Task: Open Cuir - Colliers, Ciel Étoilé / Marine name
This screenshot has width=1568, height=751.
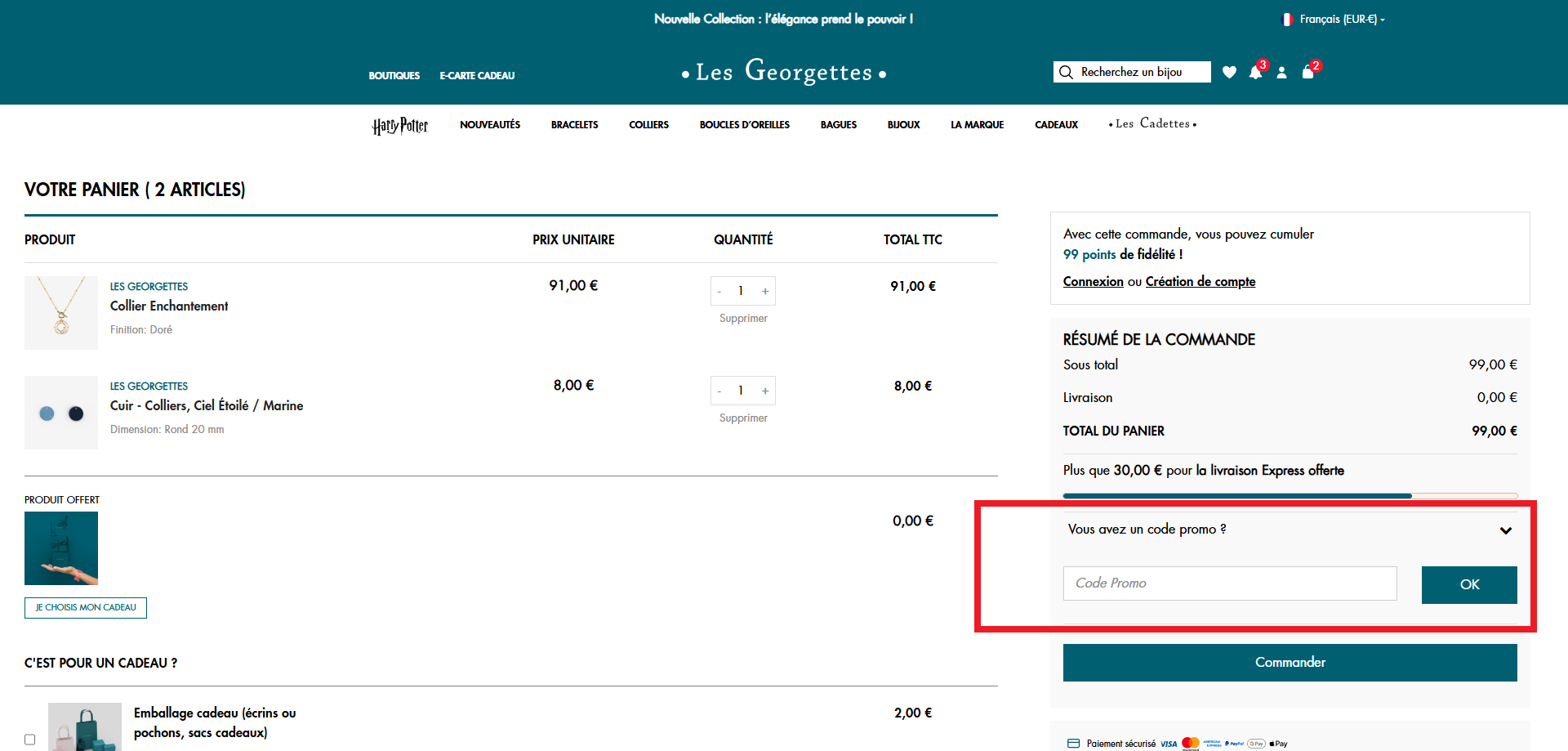Action: (207, 405)
